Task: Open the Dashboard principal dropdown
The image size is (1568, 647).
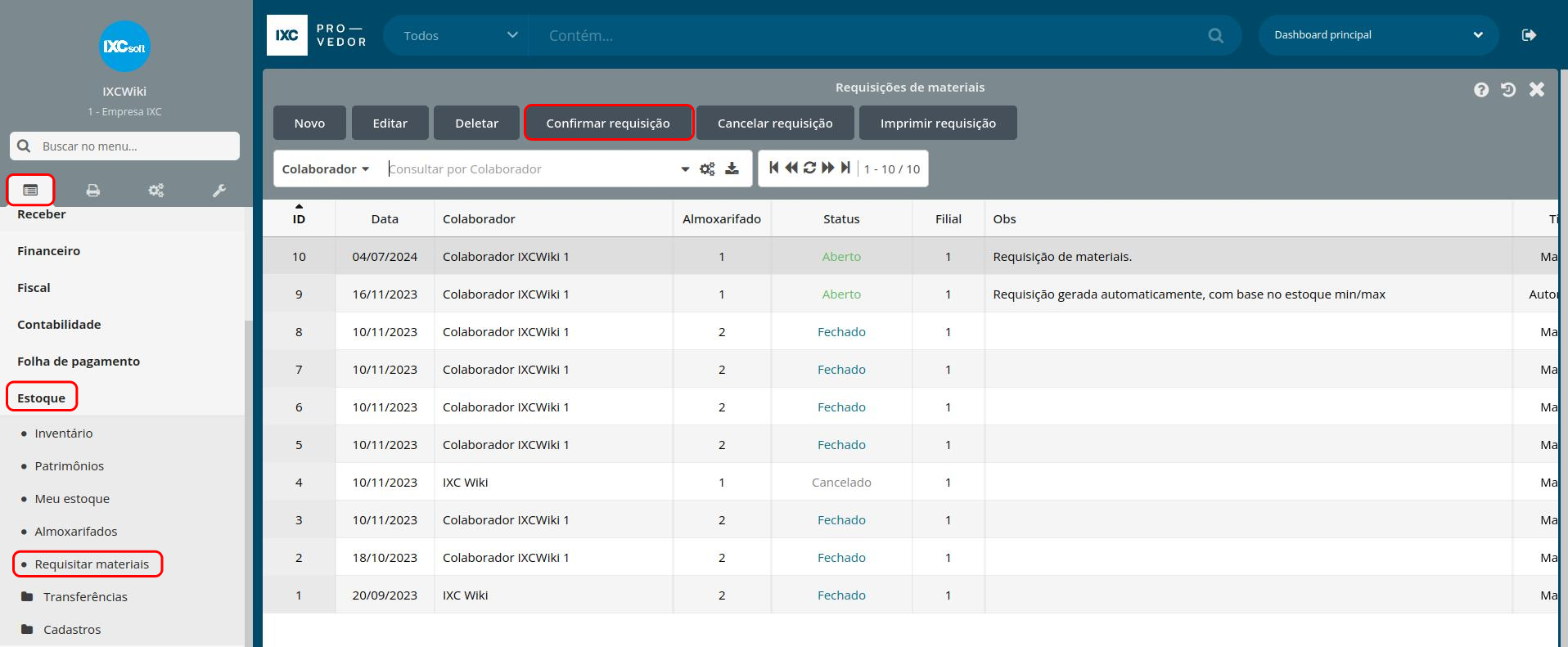Action: 1378,35
